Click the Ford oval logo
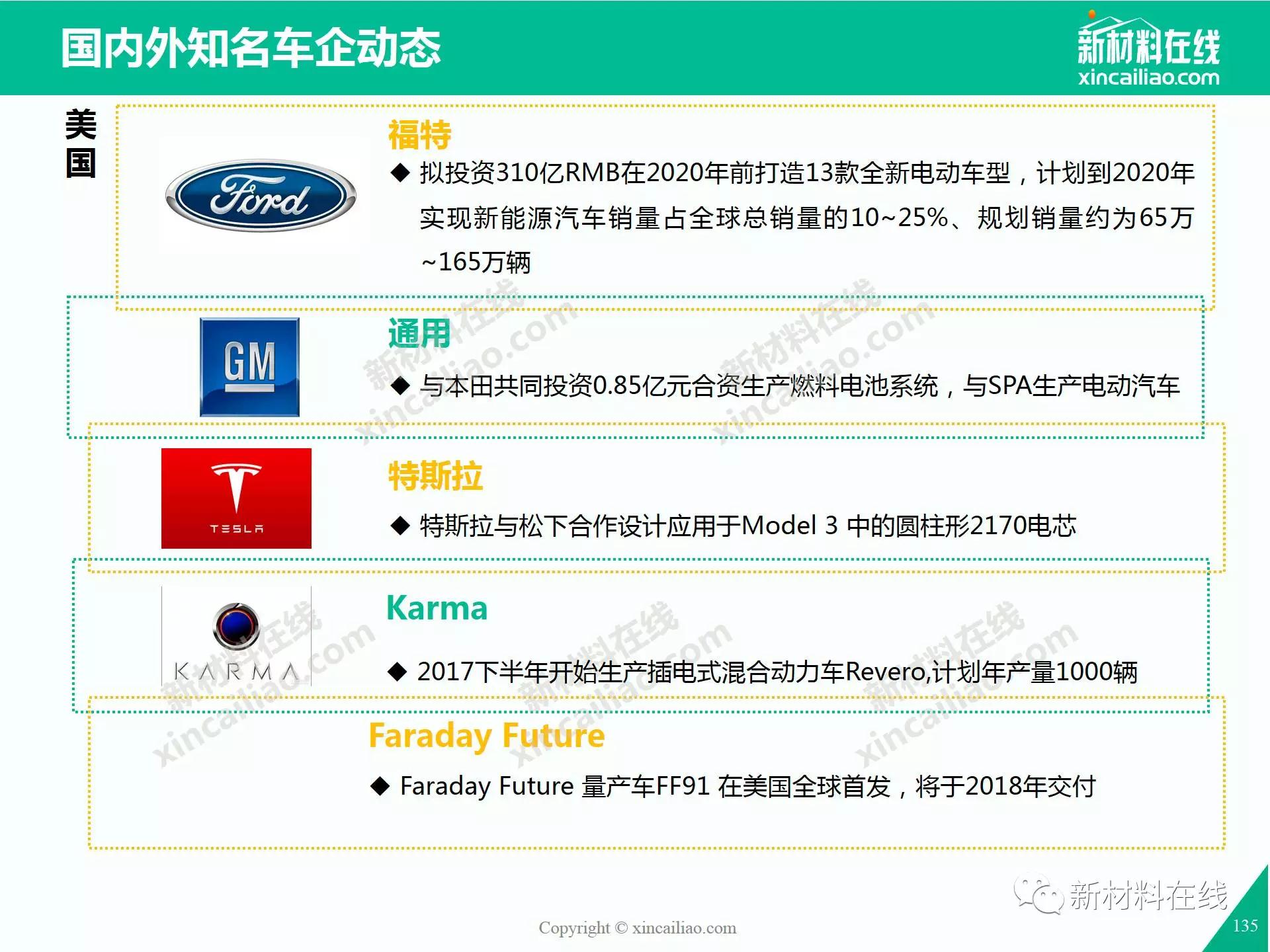 click(x=261, y=196)
